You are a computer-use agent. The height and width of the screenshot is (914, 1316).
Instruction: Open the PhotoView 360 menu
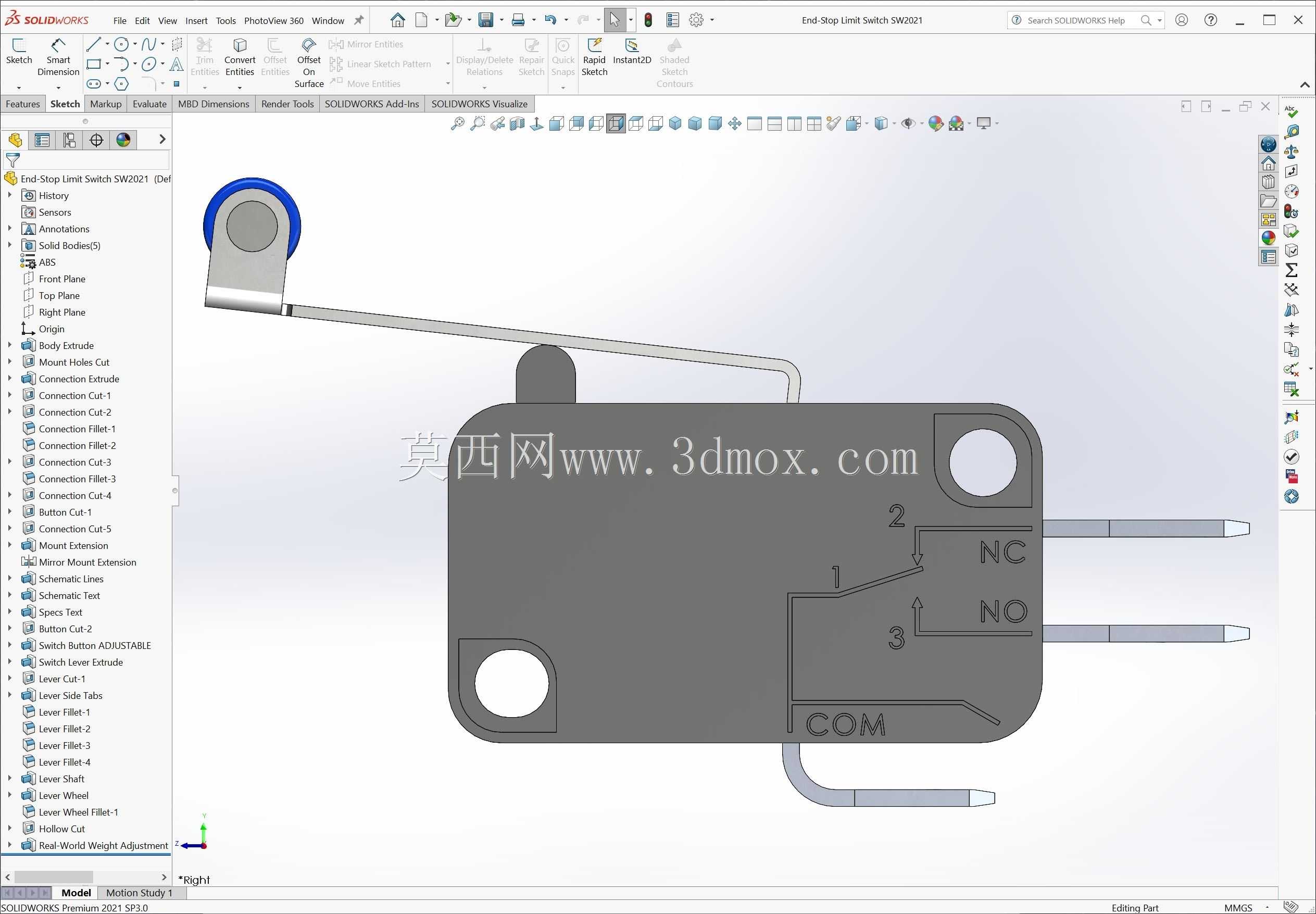(x=274, y=21)
